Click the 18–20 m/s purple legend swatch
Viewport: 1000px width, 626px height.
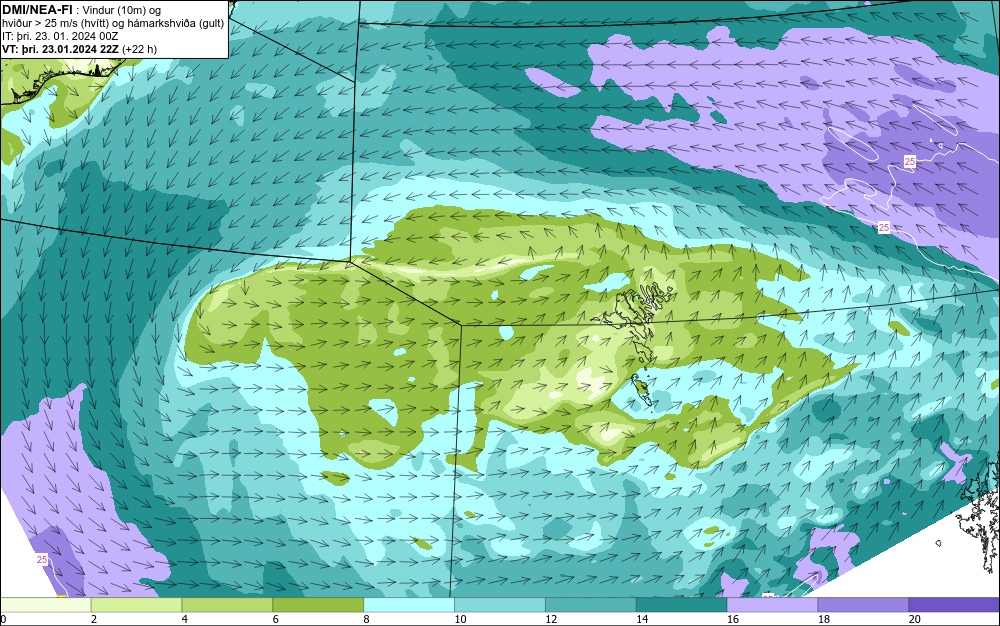pyautogui.click(x=863, y=604)
